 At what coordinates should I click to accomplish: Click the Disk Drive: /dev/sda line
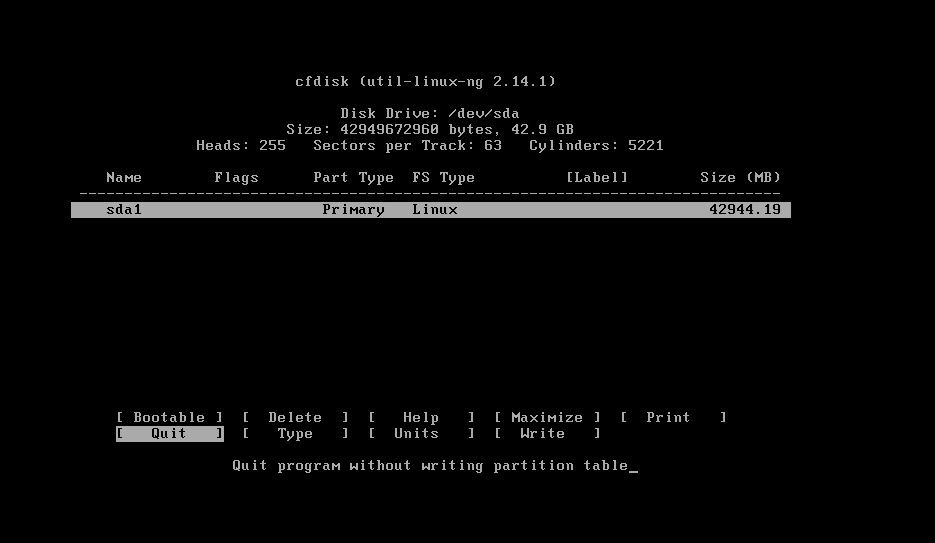point(429,113)
